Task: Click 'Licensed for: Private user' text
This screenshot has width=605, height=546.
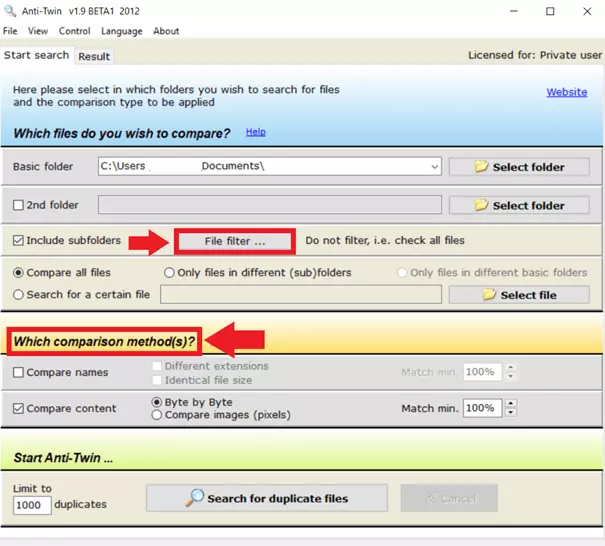Action: pos(535,55)
